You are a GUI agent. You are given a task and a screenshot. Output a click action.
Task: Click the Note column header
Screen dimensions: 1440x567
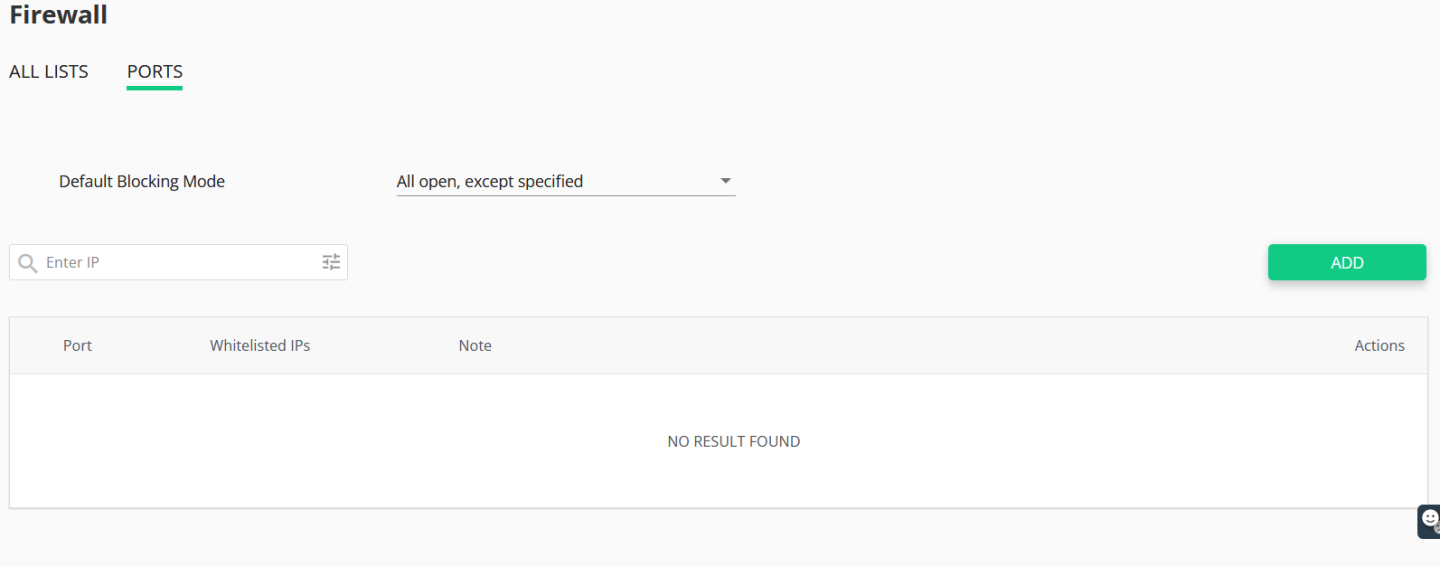tap(475, 345)
